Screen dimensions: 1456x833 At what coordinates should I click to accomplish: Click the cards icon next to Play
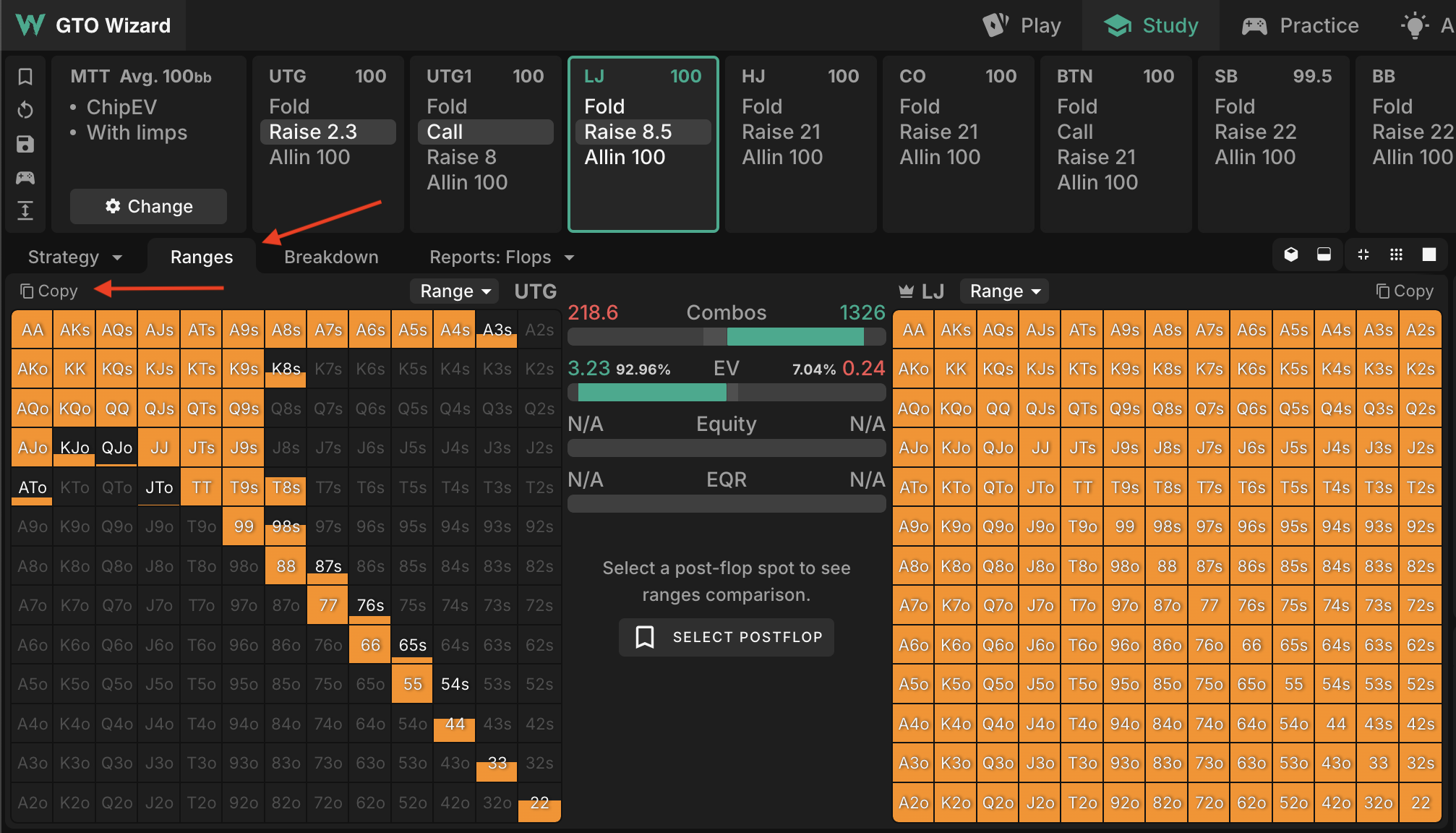995,25
